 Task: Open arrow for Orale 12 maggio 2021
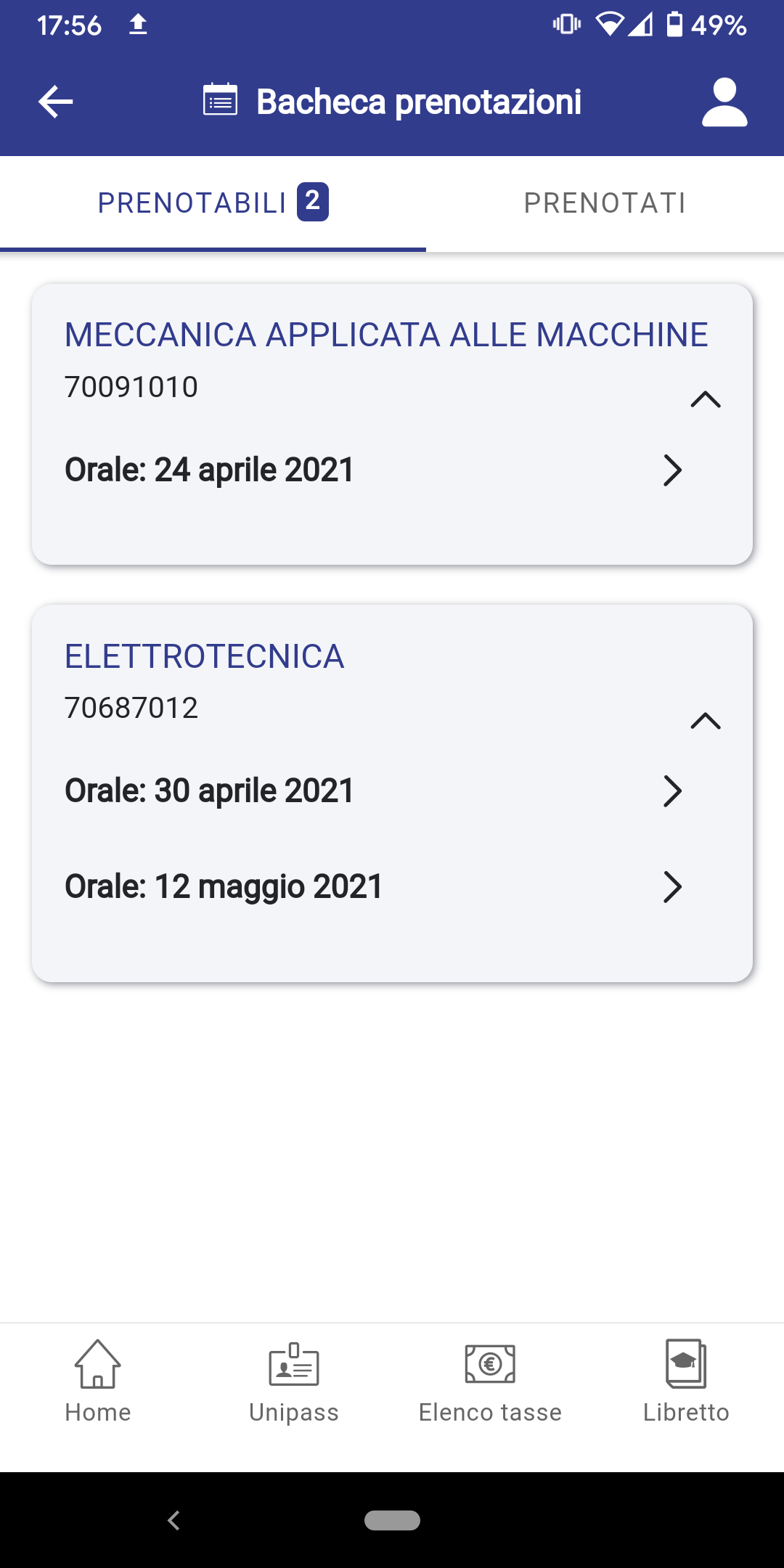pyautogui.click(x=672, y=887)
